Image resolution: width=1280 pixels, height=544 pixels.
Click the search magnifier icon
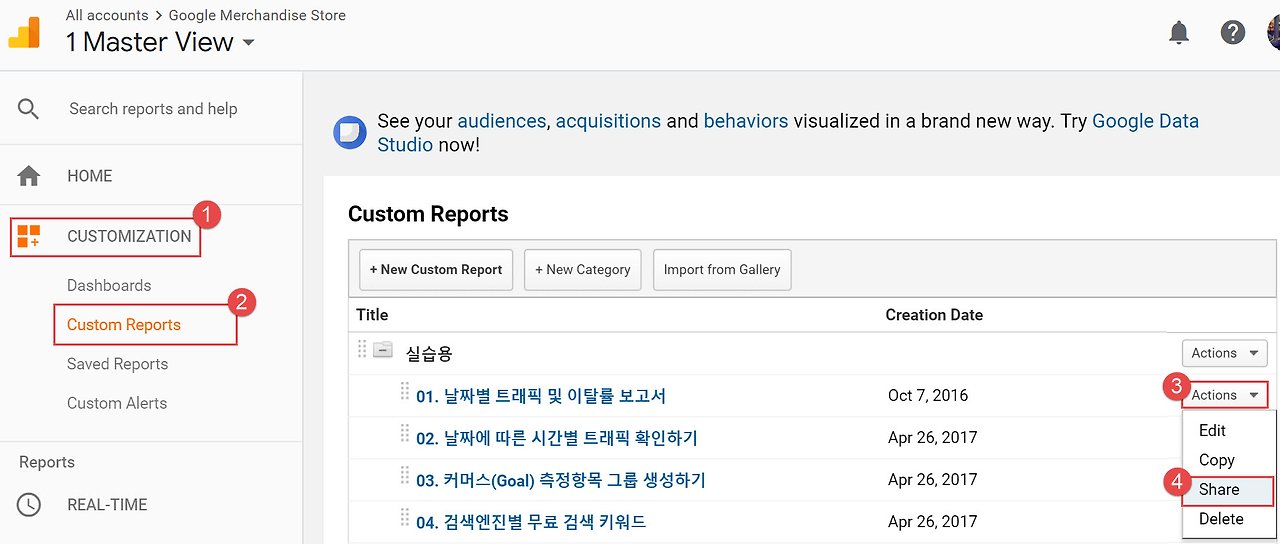tap(29, 109)
